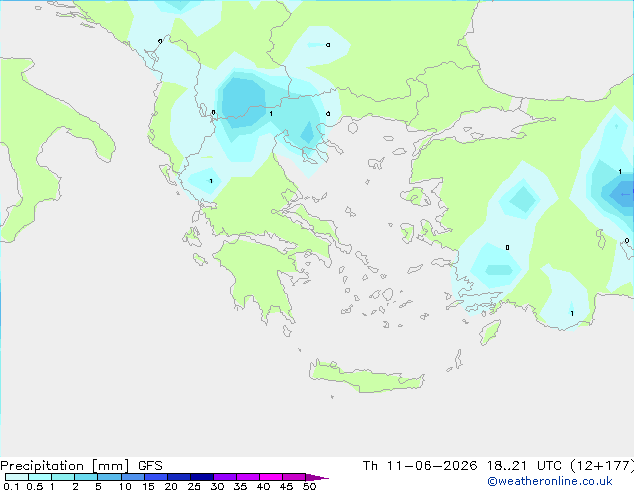Pick the 40–45 mm legend color swatch
634x490 pixels.
[271, 477]
